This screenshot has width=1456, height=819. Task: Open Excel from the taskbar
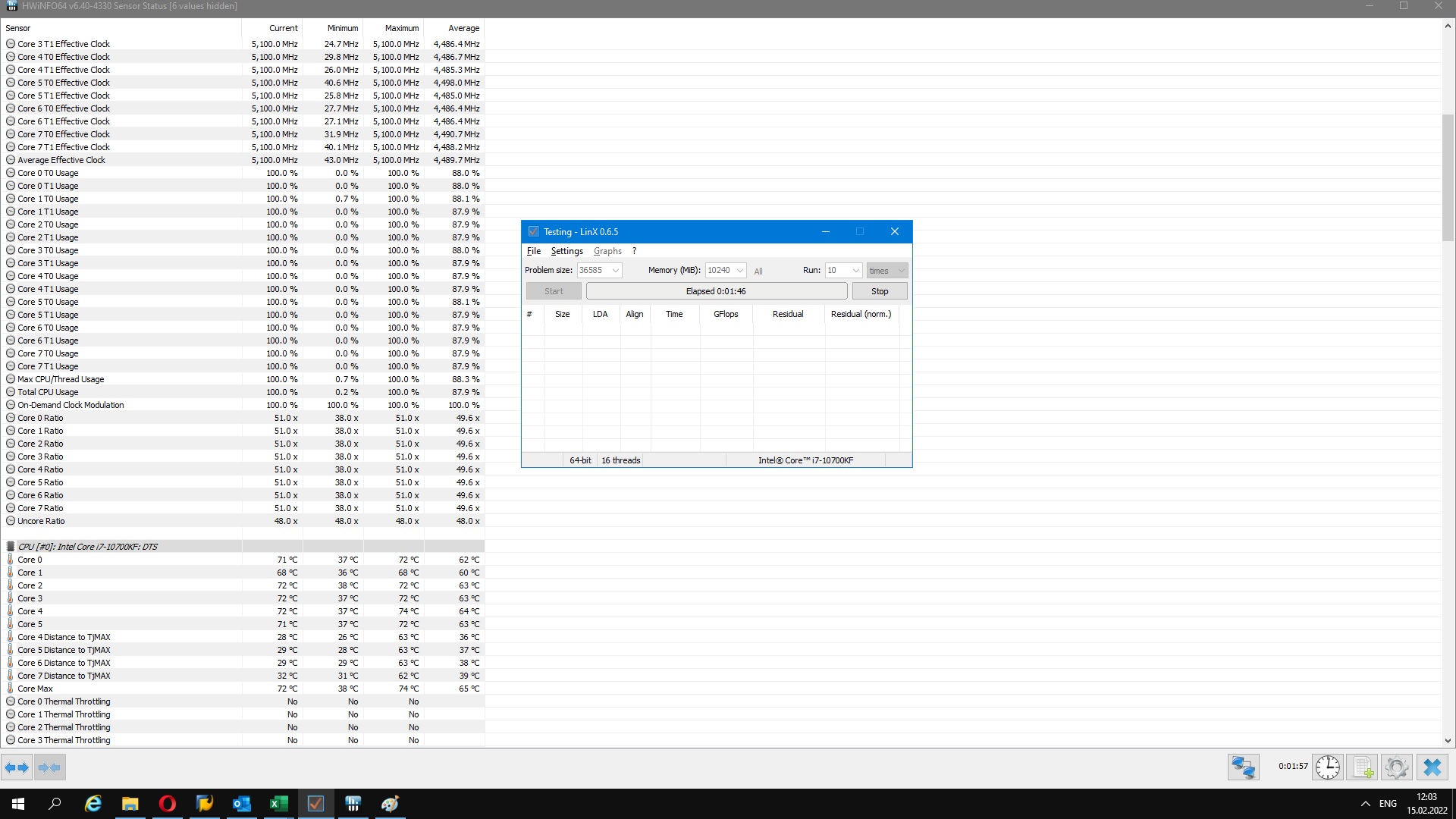click(x=278, y=804)
